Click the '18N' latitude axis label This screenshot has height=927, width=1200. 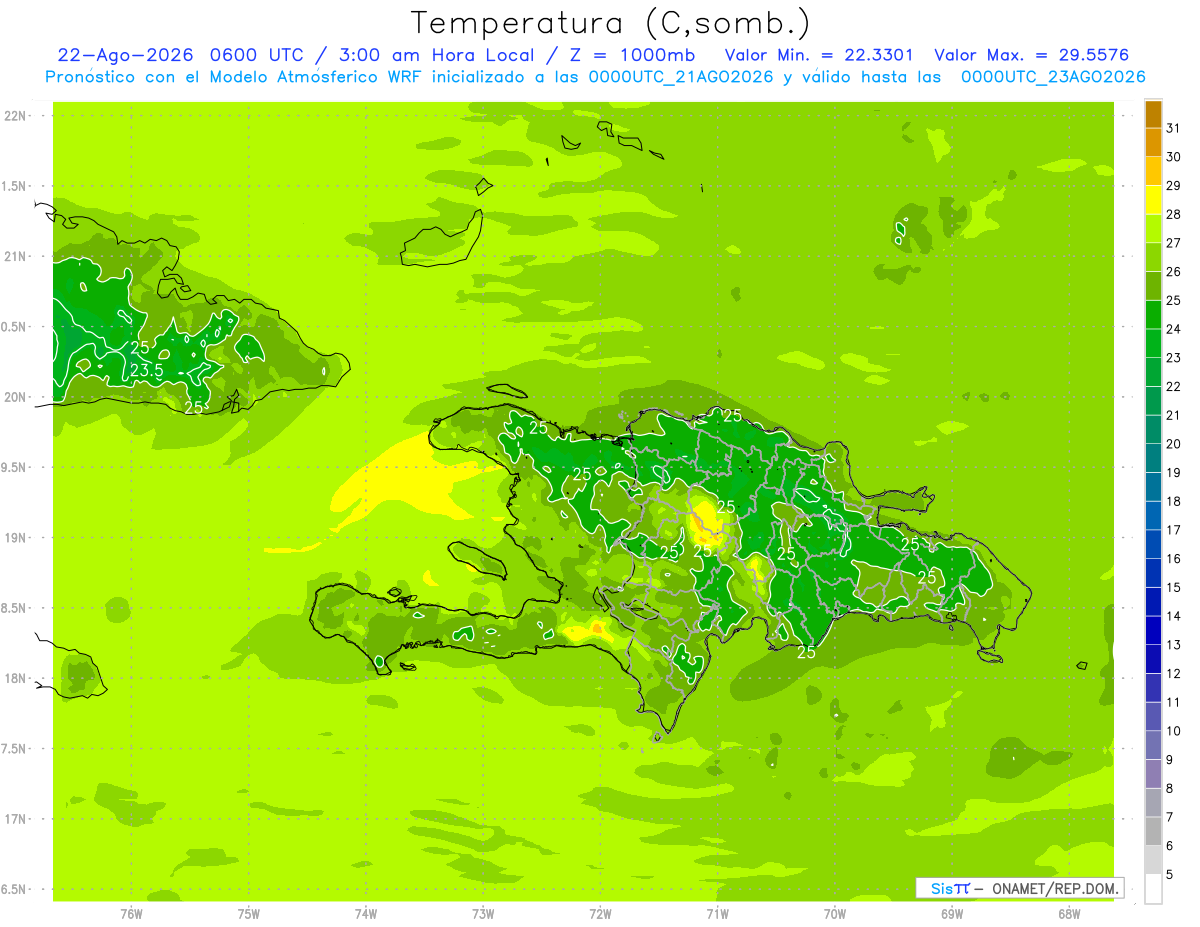[x=13, y=678]
